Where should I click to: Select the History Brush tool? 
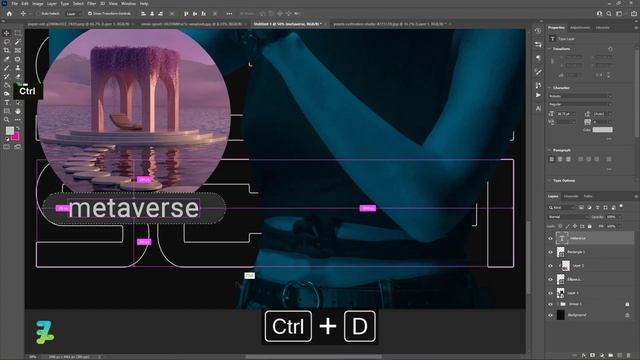pos(7,76)
